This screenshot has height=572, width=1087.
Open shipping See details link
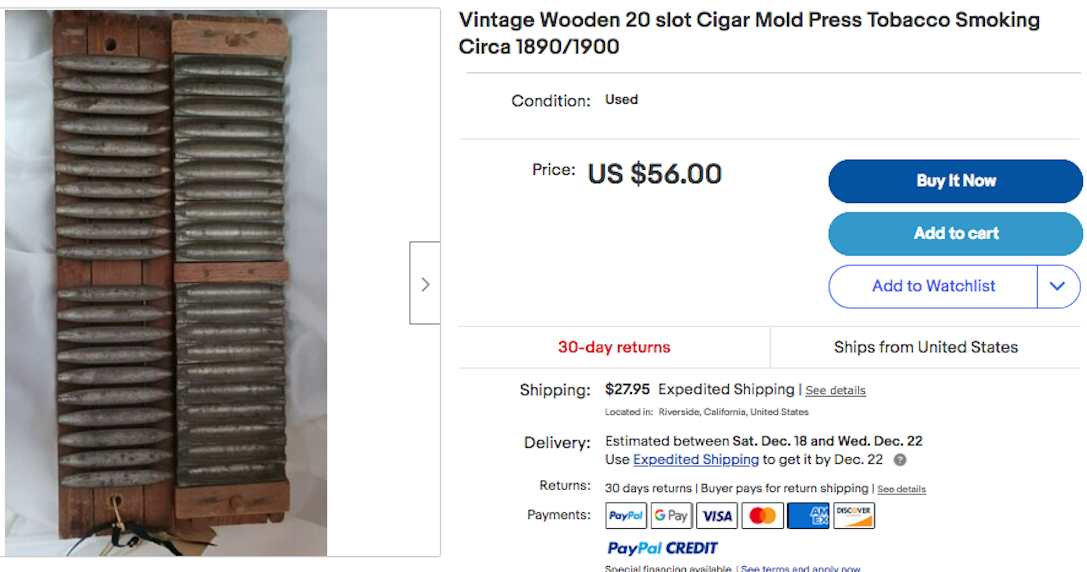pyautogui.click(x=835, y=390)
